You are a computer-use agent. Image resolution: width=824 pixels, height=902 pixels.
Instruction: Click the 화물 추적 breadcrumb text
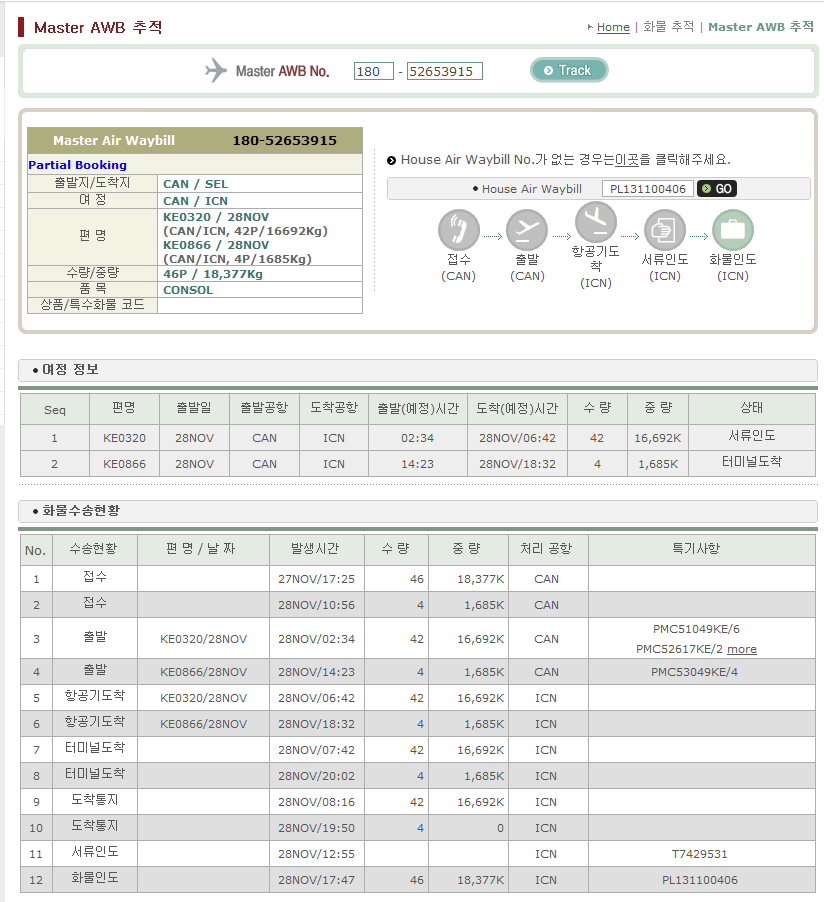(668, 27)
